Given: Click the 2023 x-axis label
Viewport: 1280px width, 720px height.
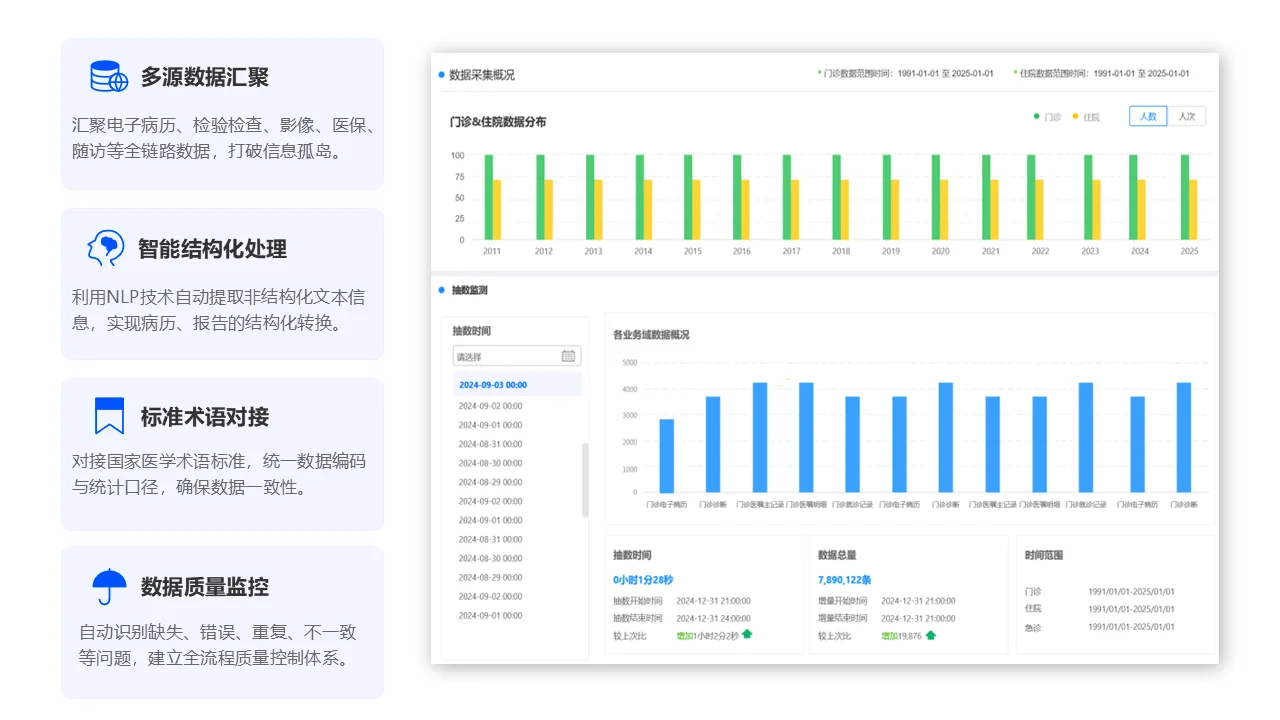Looking at the screenshot, I should [1090, 251].
